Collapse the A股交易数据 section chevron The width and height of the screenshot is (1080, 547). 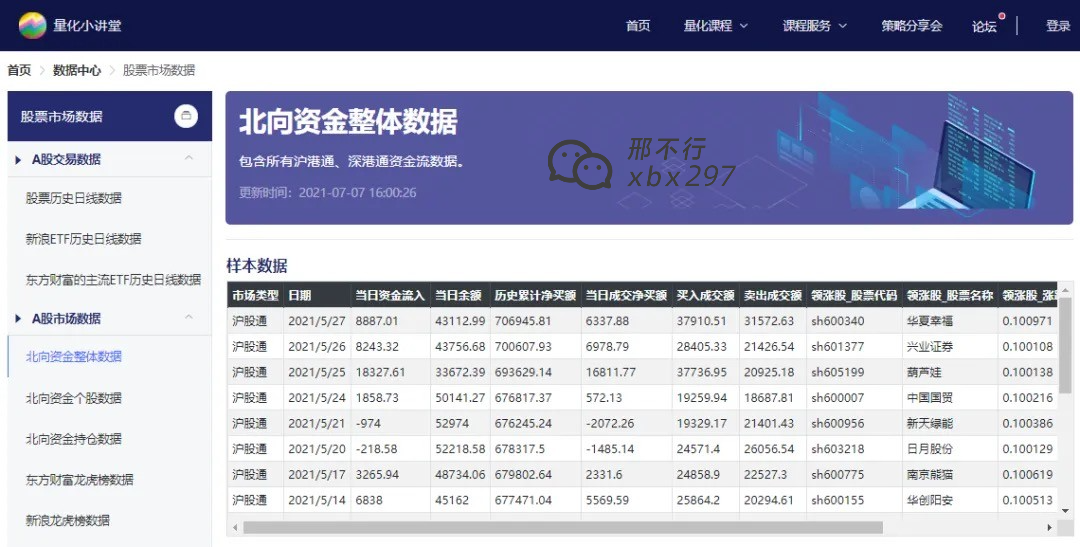click(x=189, y=158)
